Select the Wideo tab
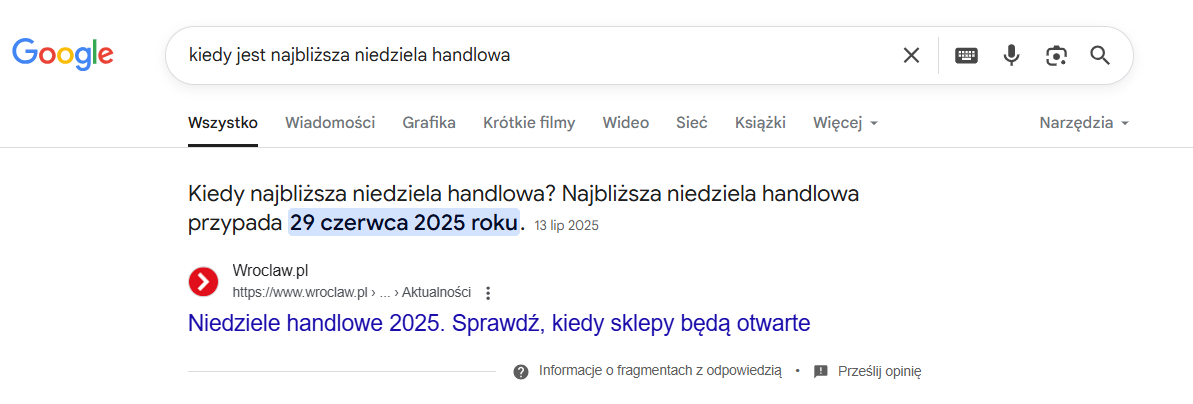1193x404 pixels. click(x=625, y=123)
